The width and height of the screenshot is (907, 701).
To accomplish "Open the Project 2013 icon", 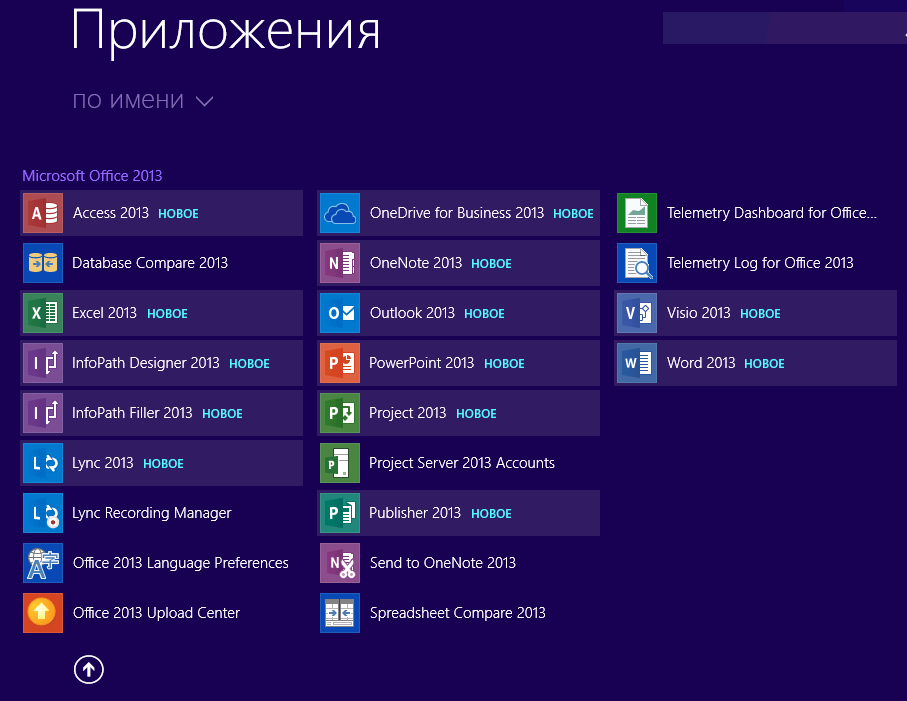I will pos(340,413).
